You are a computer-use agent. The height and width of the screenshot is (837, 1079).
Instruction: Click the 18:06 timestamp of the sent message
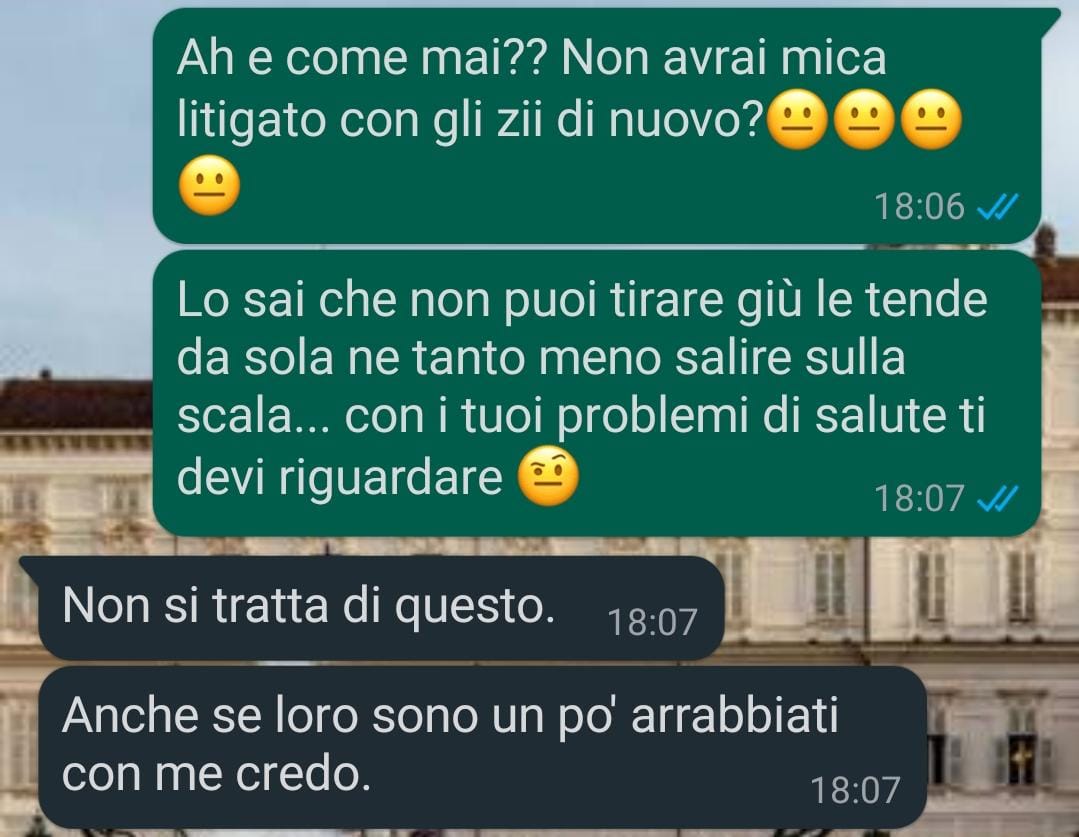click(x=919, y=206)
